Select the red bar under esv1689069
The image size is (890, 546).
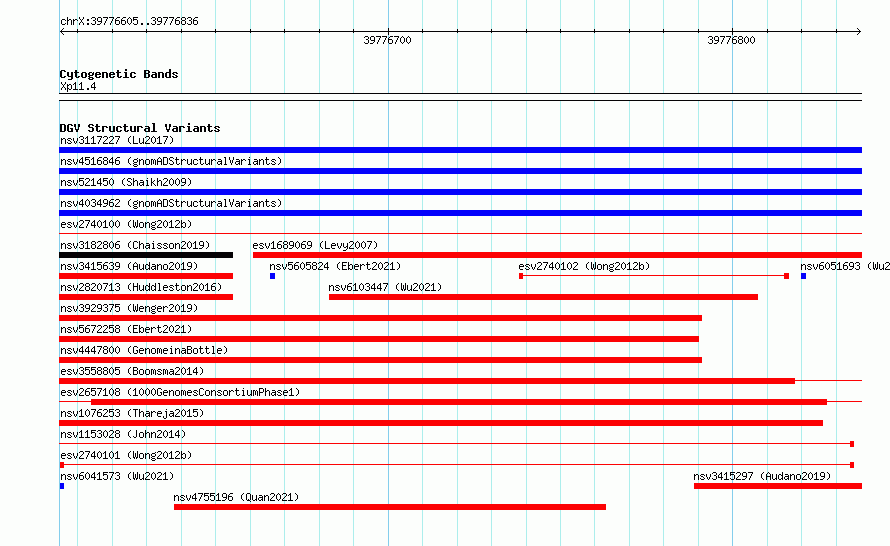click(557, 255)
